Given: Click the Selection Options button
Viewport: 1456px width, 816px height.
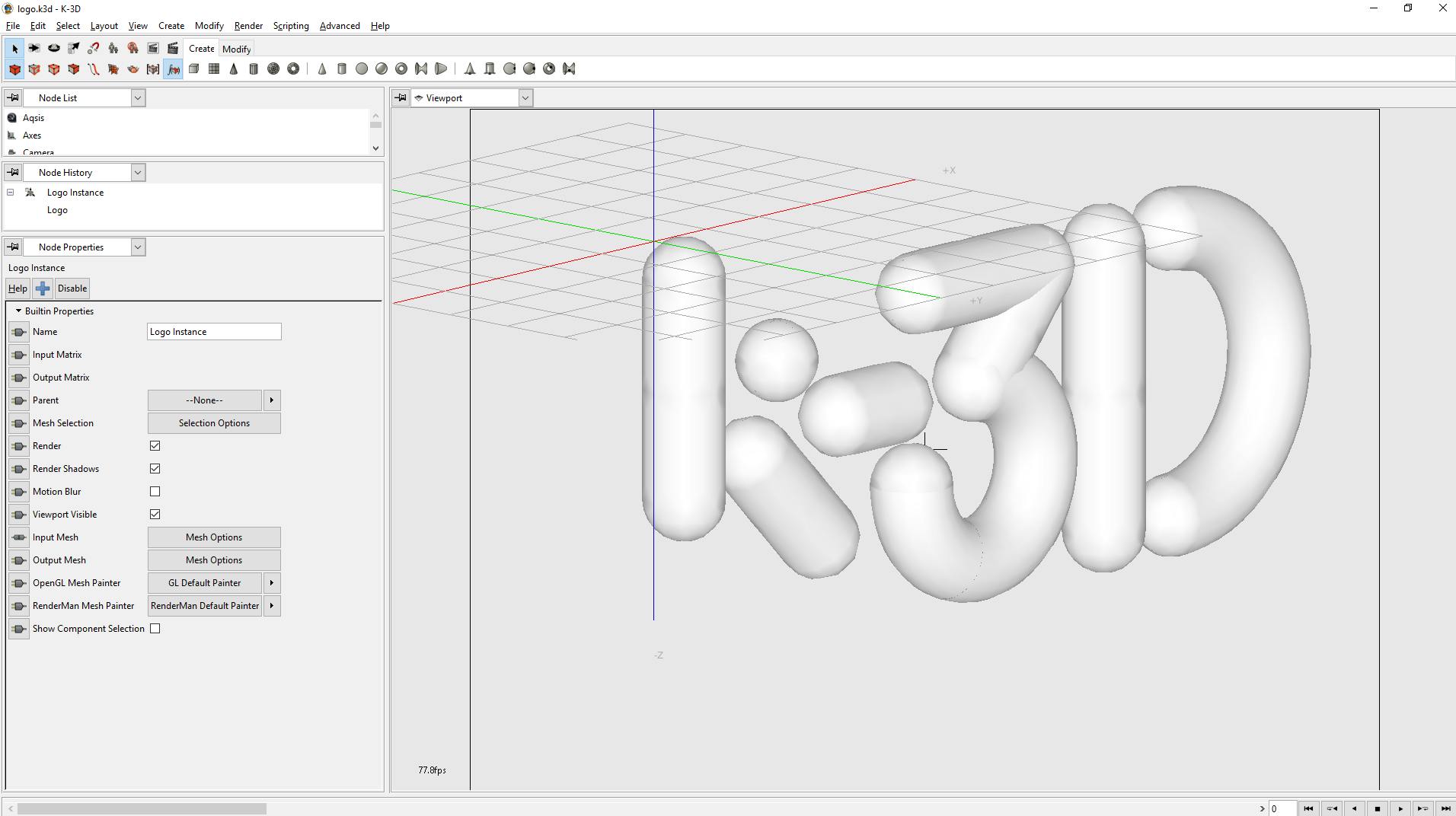Looking at the screenshot, I should 214,422.
